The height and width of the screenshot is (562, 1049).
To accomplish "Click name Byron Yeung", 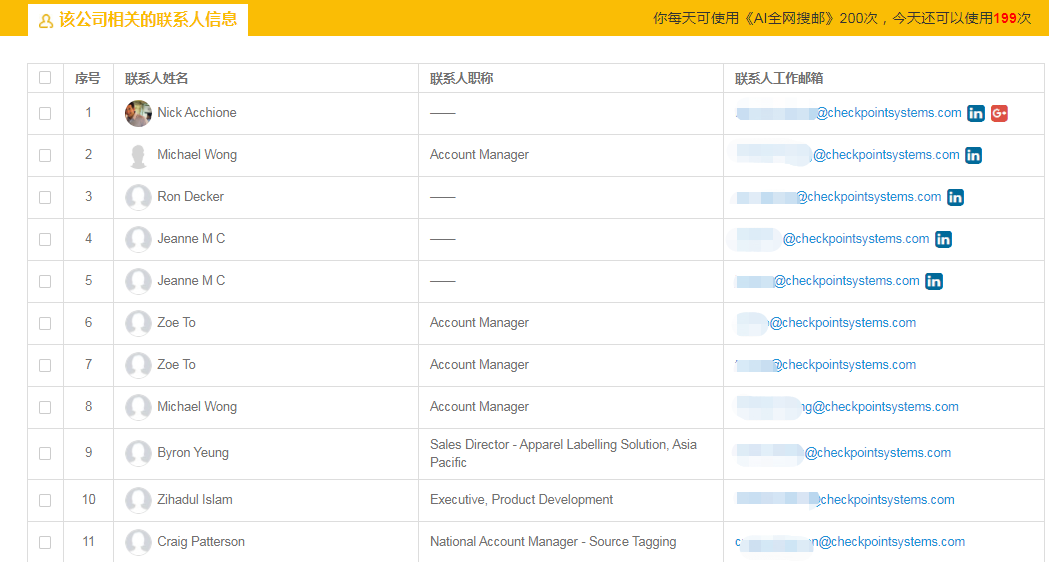I will pyautogui.click(x=193, y=453).
